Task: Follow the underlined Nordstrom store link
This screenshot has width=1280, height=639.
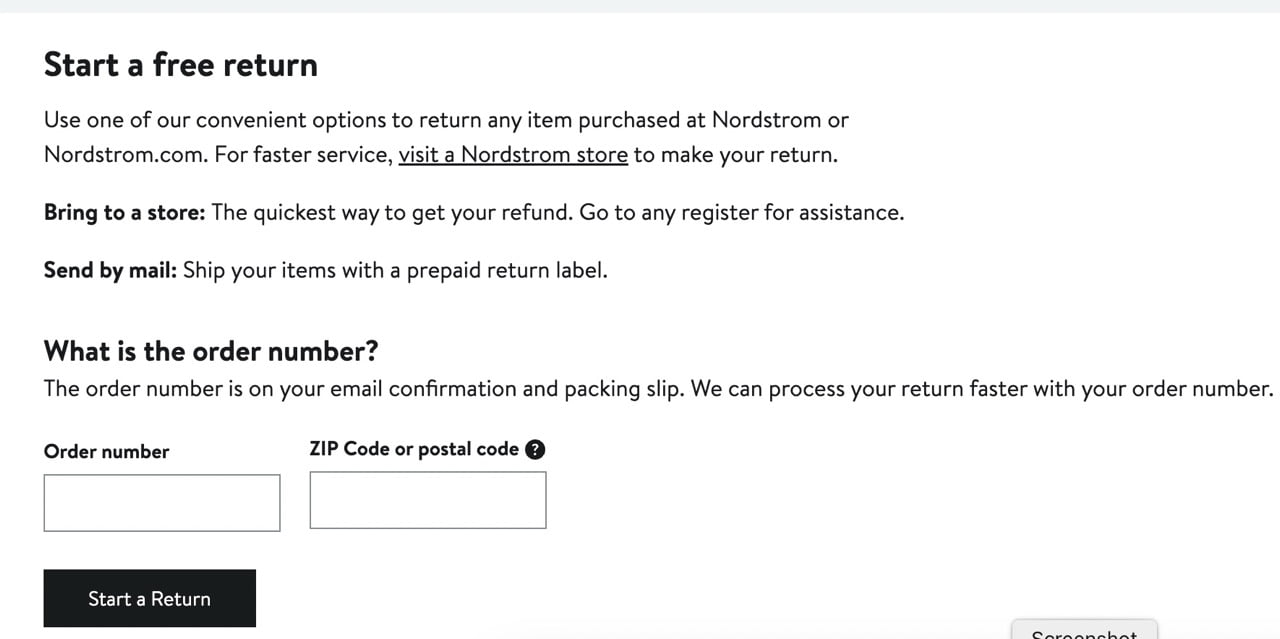Action: pyautogui.click(x=513, y=155)
